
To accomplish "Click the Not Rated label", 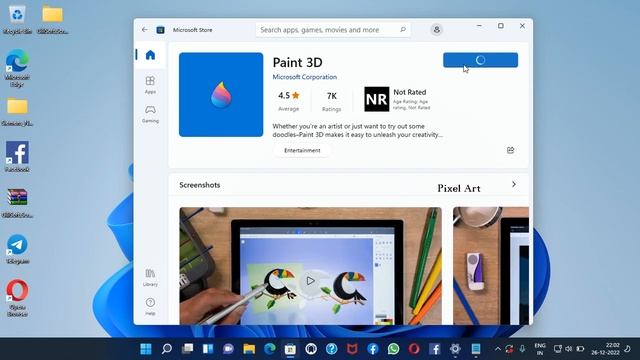I will point(409,92).
